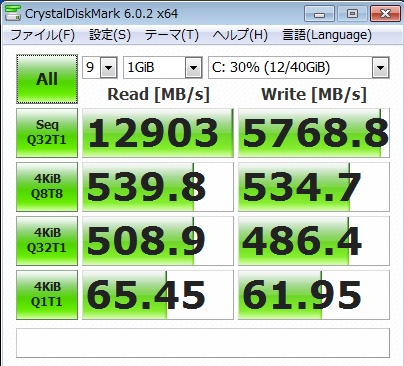
Task: Start the Seq Q32T1 test
Action: point(47,133)
